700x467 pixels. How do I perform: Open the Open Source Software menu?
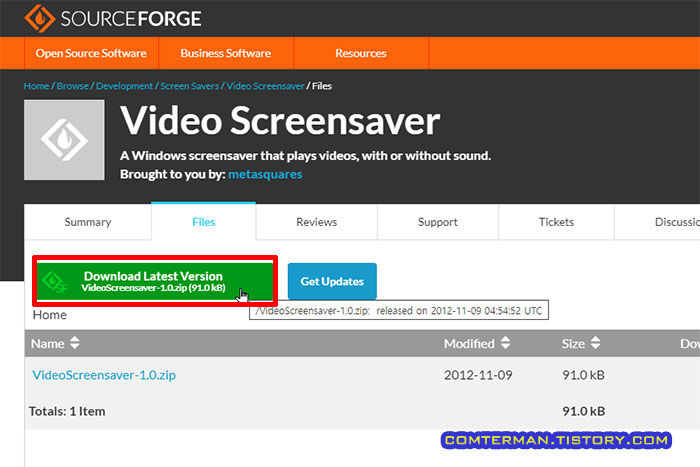[91, 53]
